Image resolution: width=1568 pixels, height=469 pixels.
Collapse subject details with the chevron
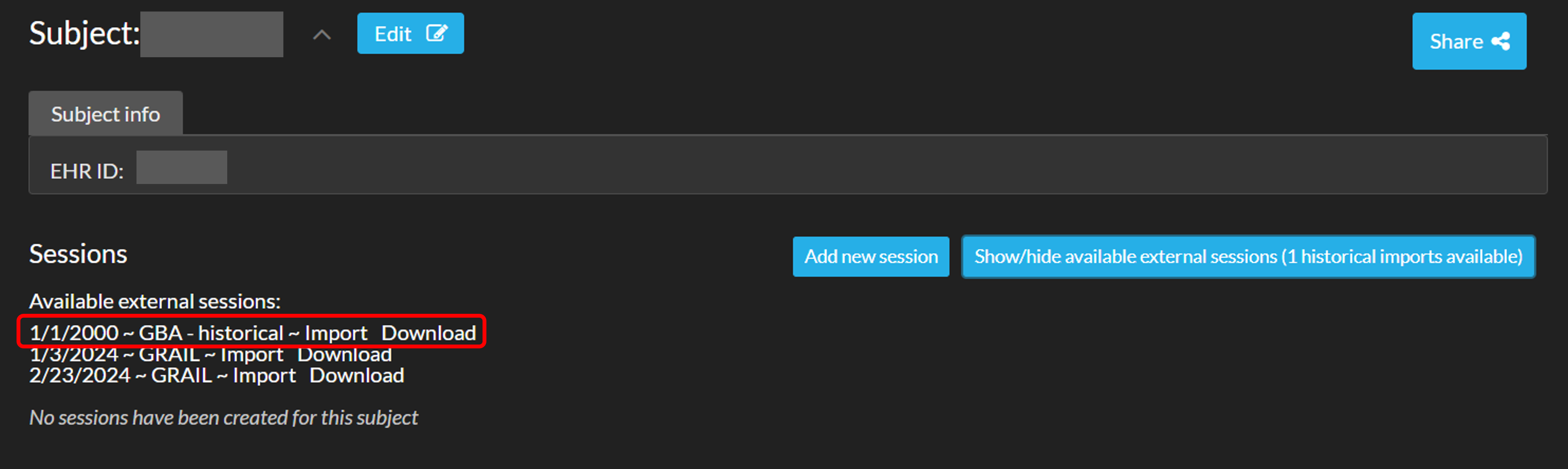pyautogui.click(x=322, y=35)
